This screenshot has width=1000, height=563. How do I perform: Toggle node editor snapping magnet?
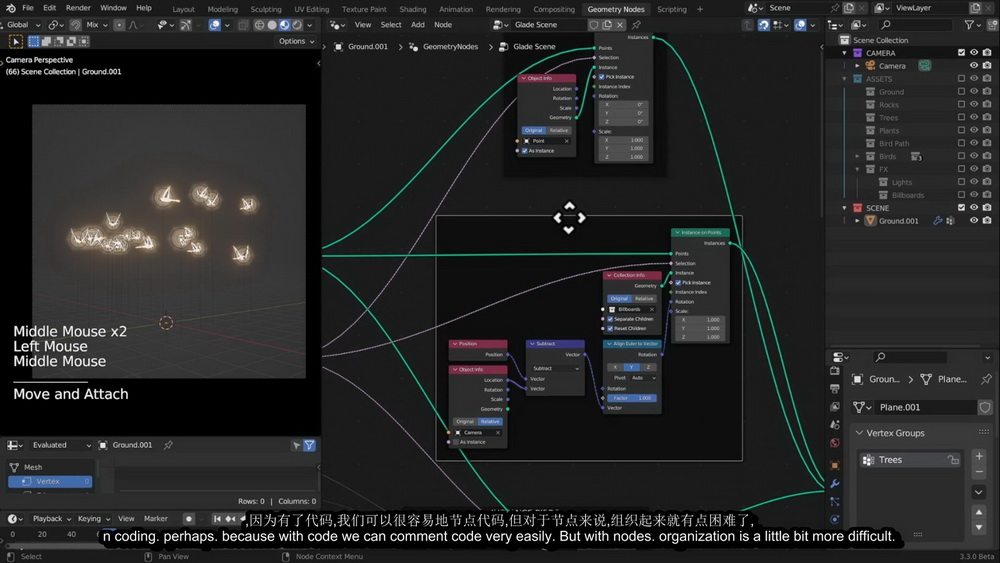coord(763,25)
